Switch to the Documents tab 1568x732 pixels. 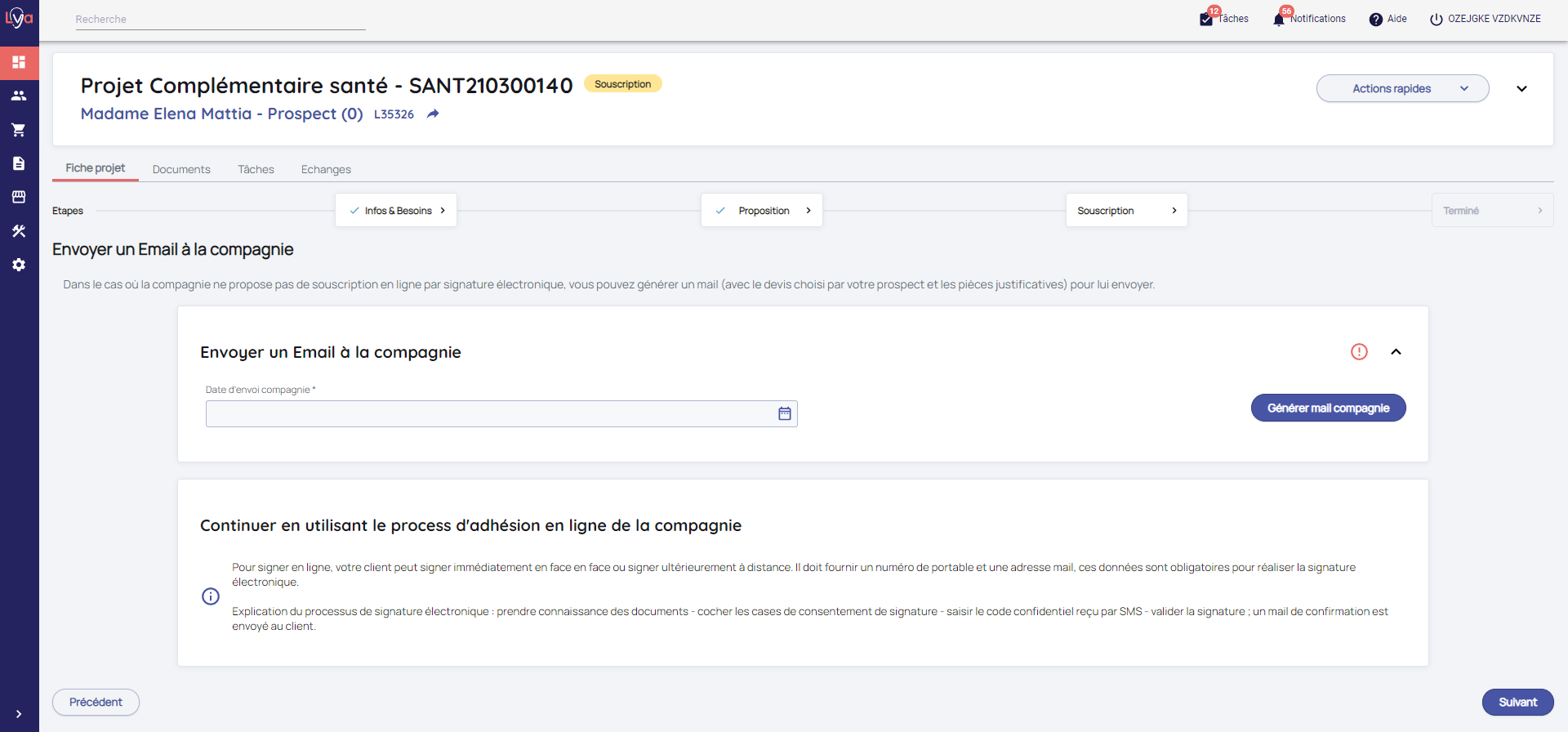pyautogui.click(x=181, y=169)
